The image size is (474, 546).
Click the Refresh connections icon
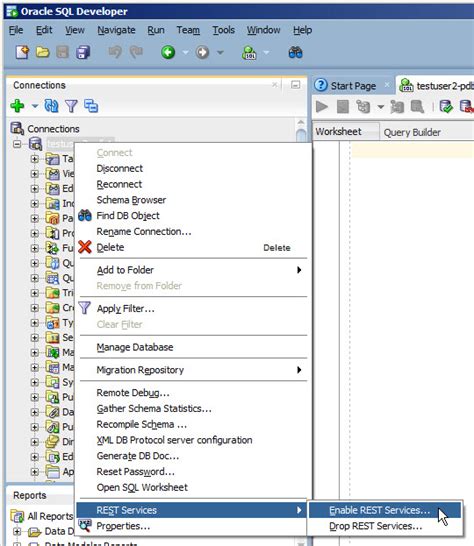(52, 106)
